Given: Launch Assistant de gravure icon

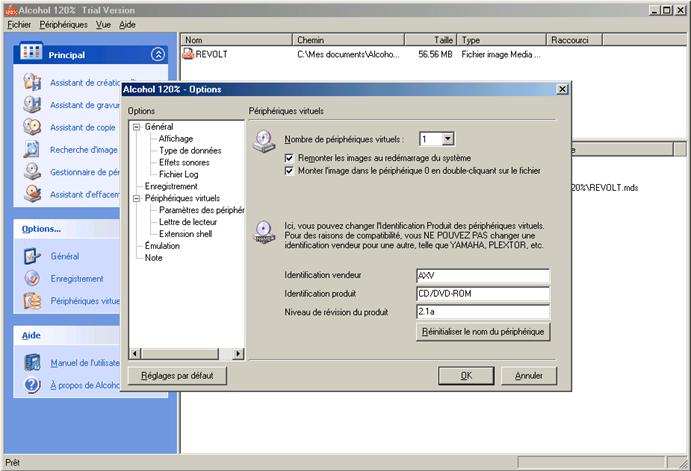Looking at the screenshot, I should pyautogui.click(x=32, y=105).
